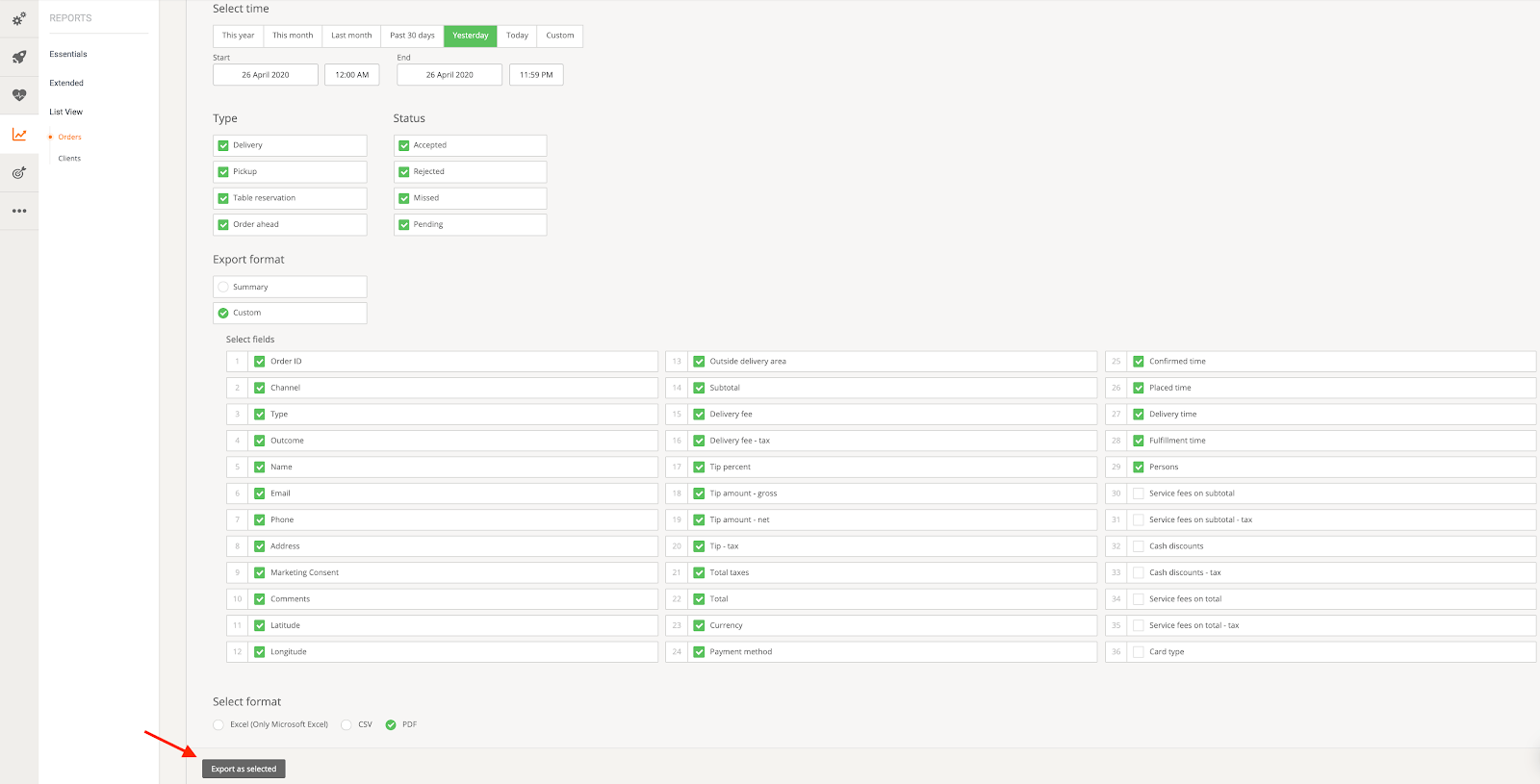Screen dimensions: 1540x784
Task: Select the Yesterday time range
Action: click(x=471, y=36)
